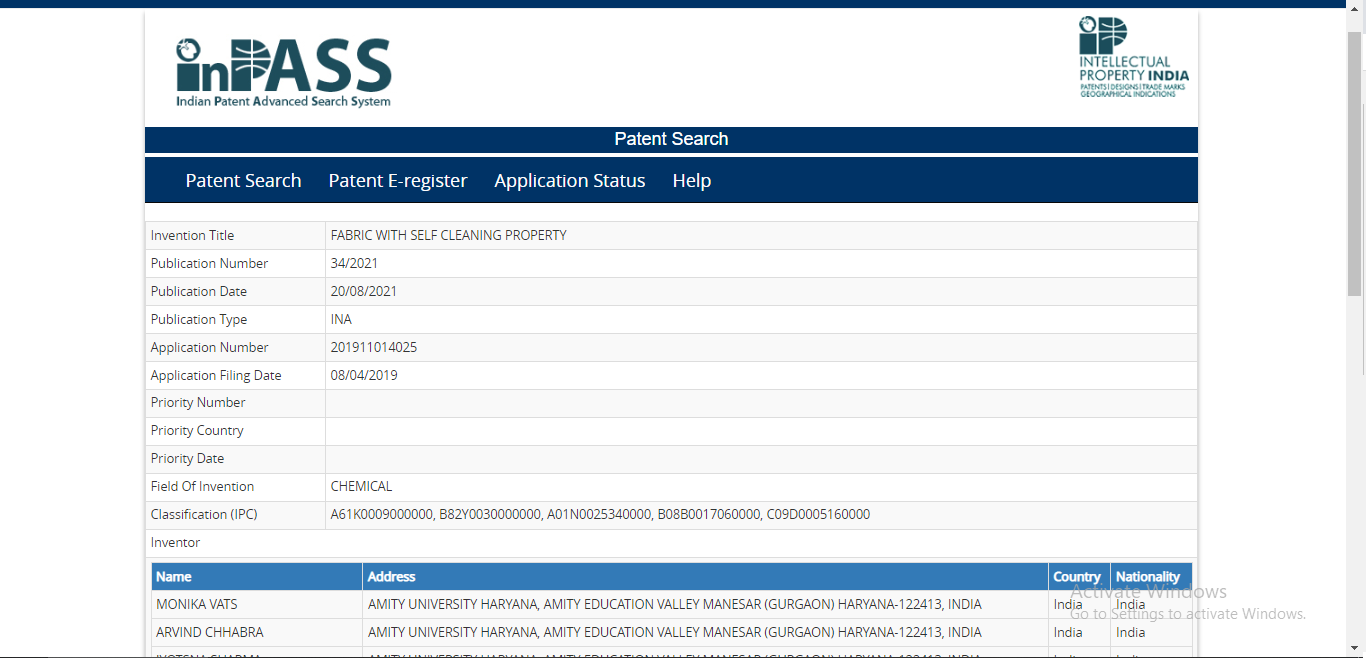Viewport: 1366px width, 658px height.
Task: Select application number 201911014025
Action: pos(374,347)
